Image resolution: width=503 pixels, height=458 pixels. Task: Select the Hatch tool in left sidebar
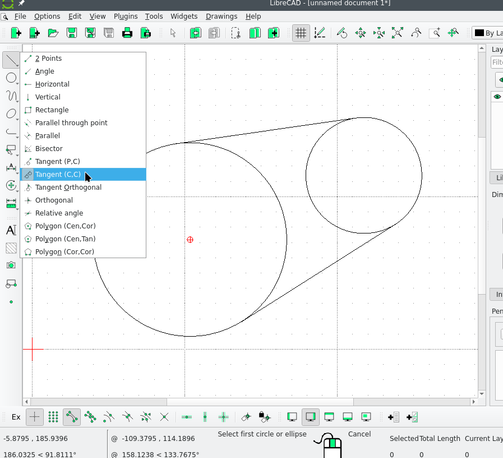(x=11, y=248)
